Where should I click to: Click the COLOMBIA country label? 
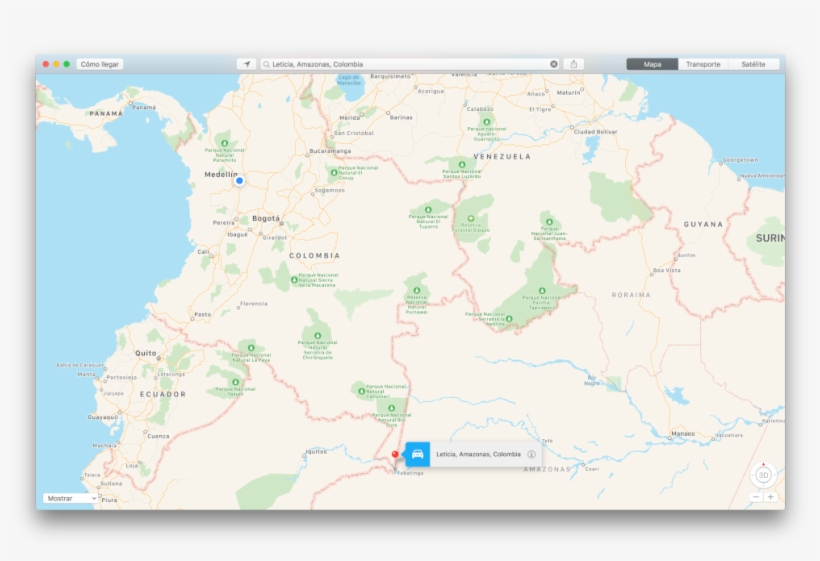(315, 256)
